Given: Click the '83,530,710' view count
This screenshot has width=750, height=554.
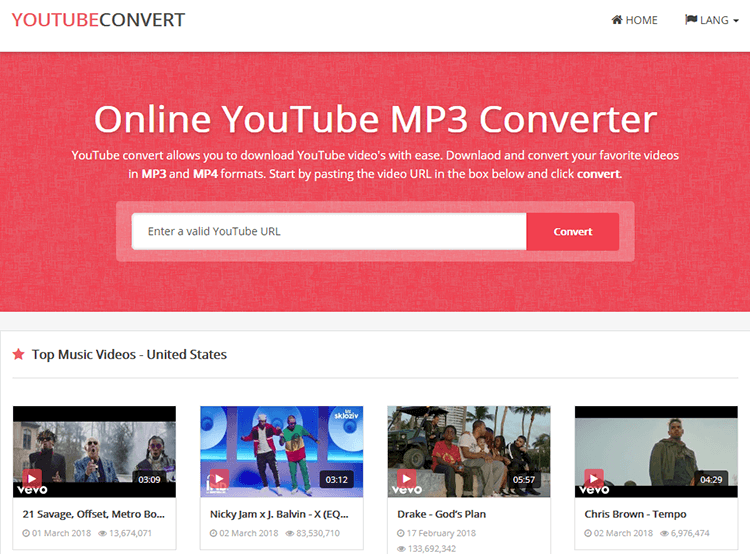Looking at the screenshot, I should pyautogui.click(x=318, y=533).
